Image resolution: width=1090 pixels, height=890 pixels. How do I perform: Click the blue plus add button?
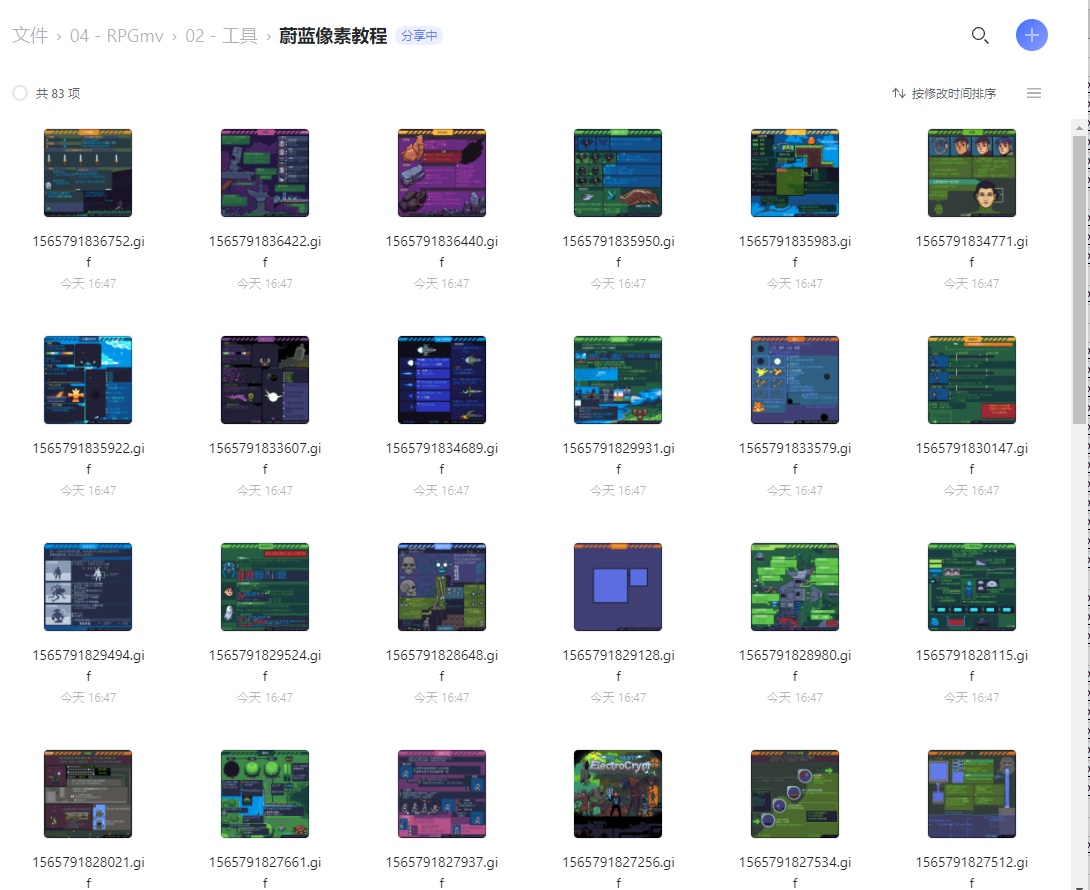(1032, 35)
